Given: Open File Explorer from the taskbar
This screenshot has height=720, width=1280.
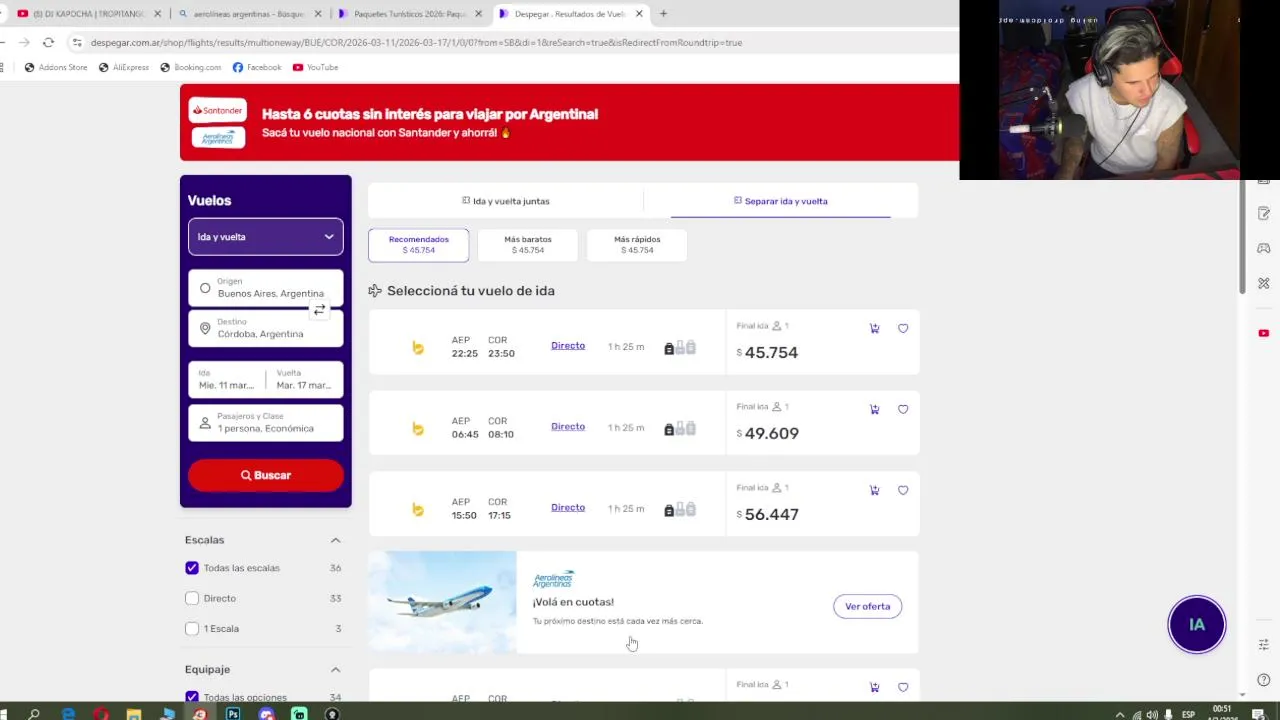Looking at the screenshot, I should [x=134, y=714].
